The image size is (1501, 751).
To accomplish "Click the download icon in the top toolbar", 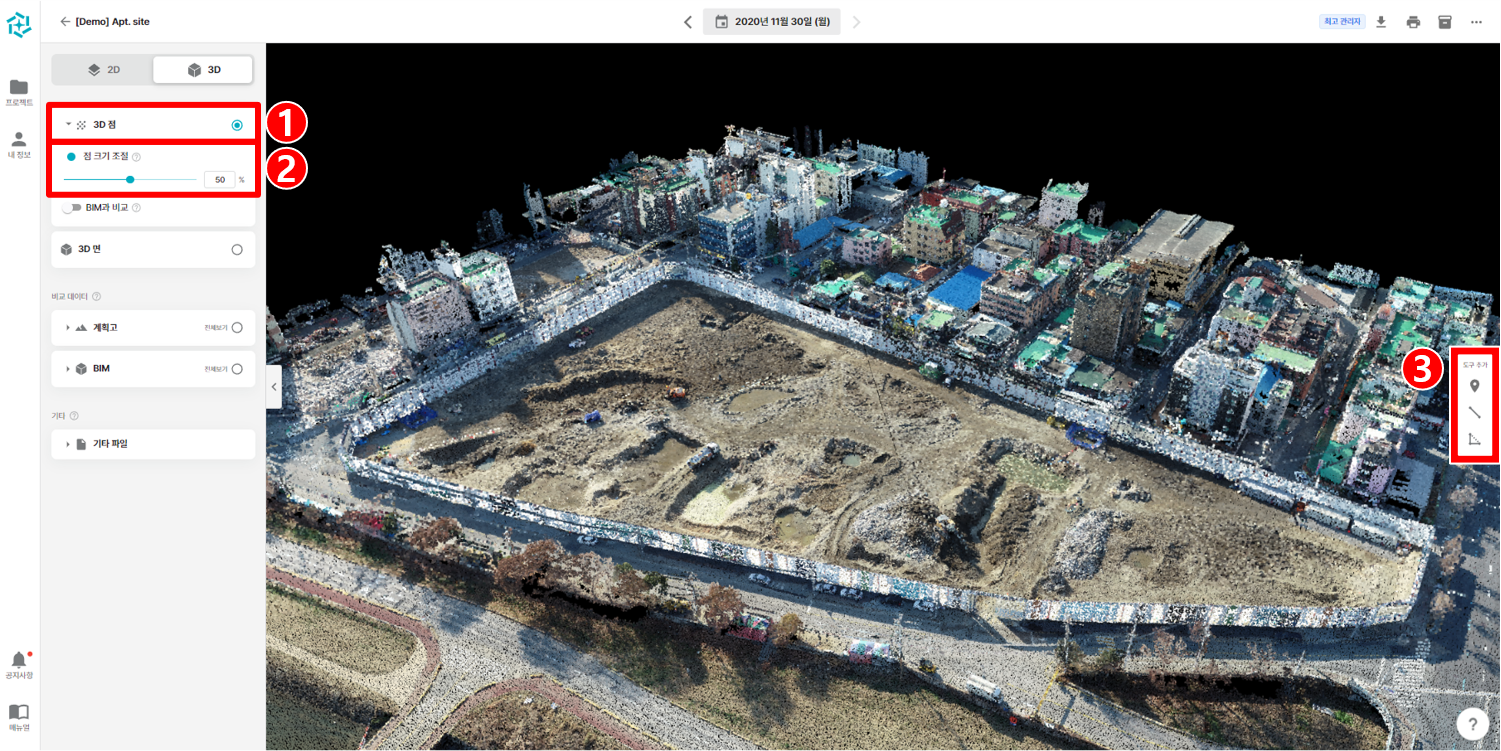I will pyautogui.click(x=1380, y=20).
